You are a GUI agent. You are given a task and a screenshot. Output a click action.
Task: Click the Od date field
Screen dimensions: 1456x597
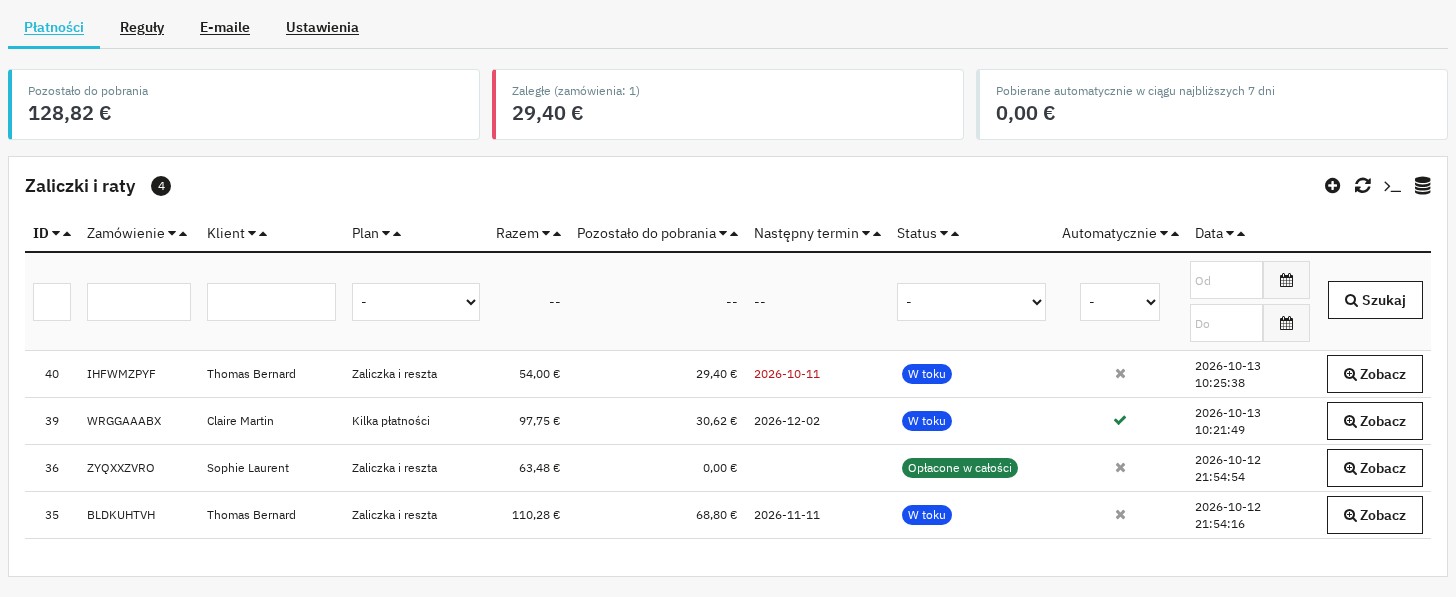(1227, 280)
